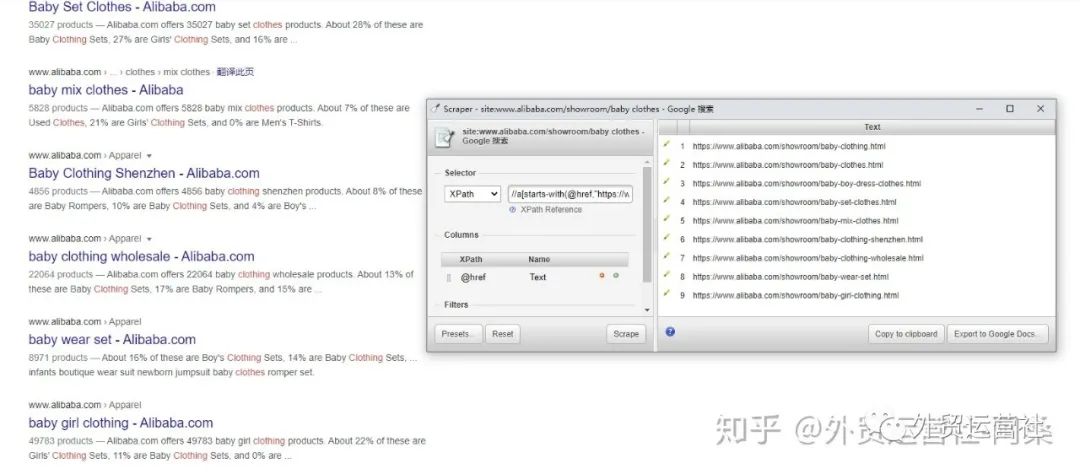Expand dropdown arrow next to baby clothing wholesale URL
This screenshot has height=474, width=1080.
tap(149, 239)
